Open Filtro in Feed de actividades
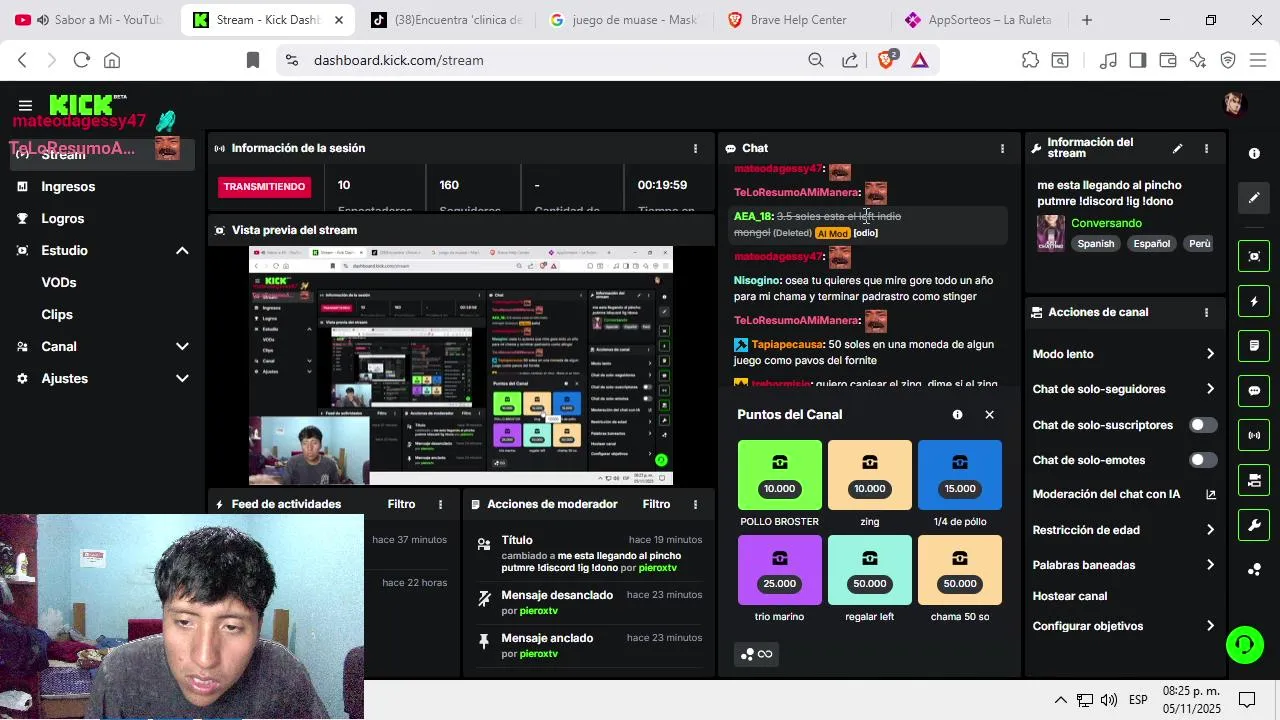Viewport: 1280px width, 720px height. tap(401, 504)
